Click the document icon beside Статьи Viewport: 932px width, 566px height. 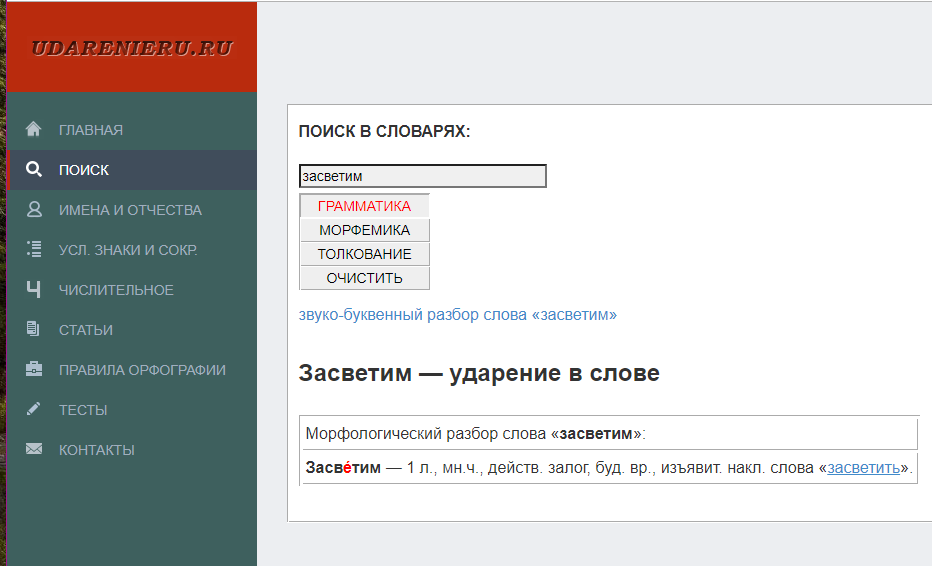(34, 330)
